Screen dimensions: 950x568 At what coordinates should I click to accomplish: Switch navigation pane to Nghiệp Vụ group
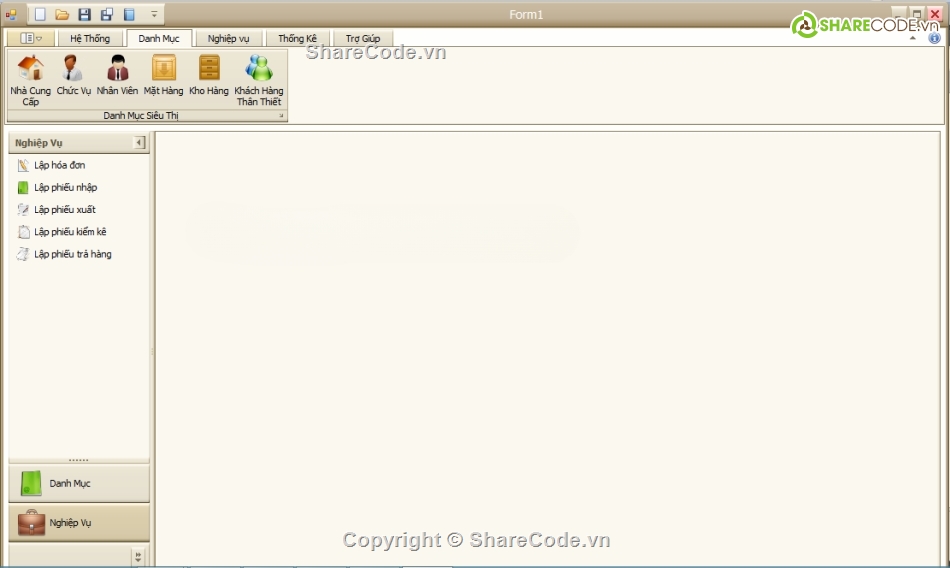pos(79,523)
